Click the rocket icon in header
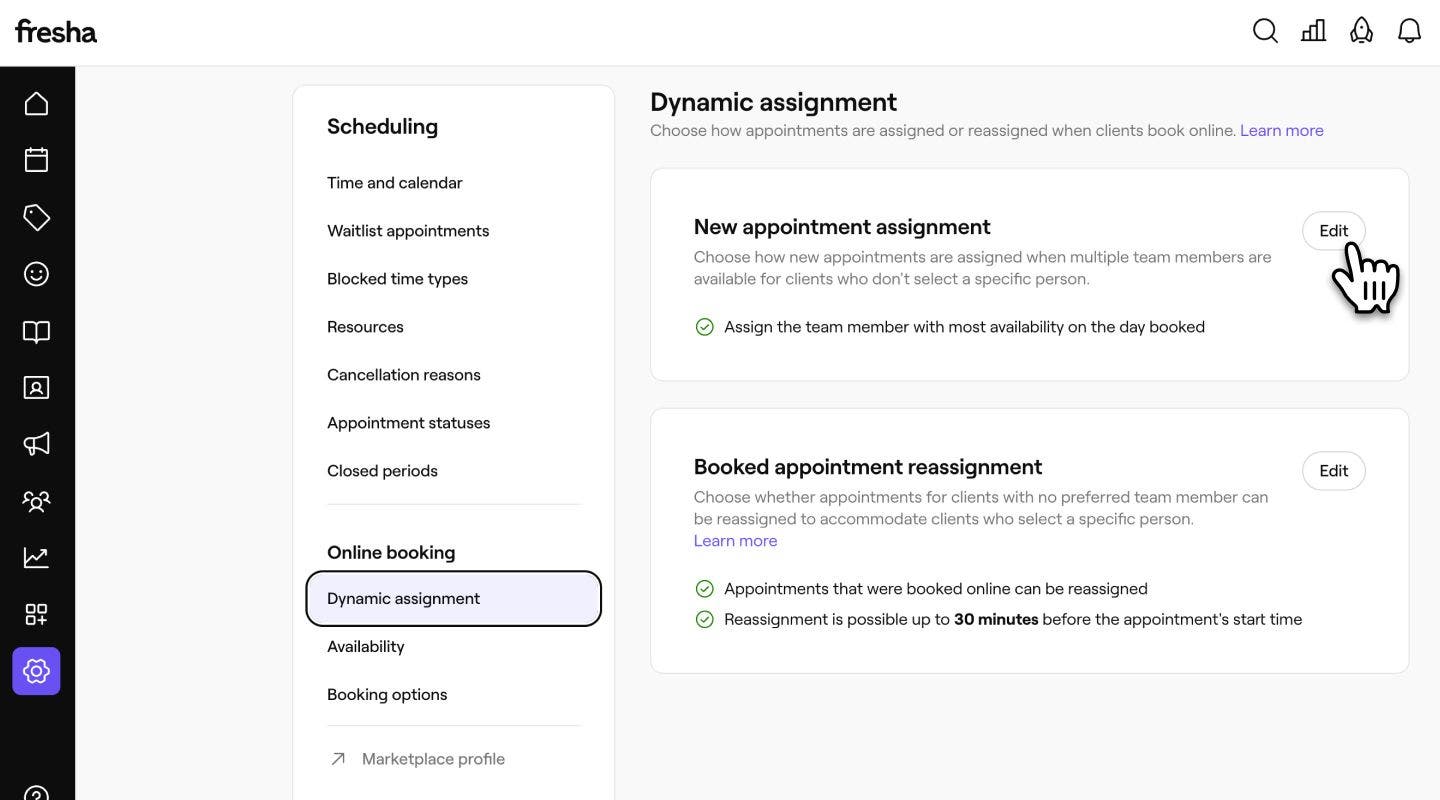1440x800 pixels. [x=1361, y=31]
